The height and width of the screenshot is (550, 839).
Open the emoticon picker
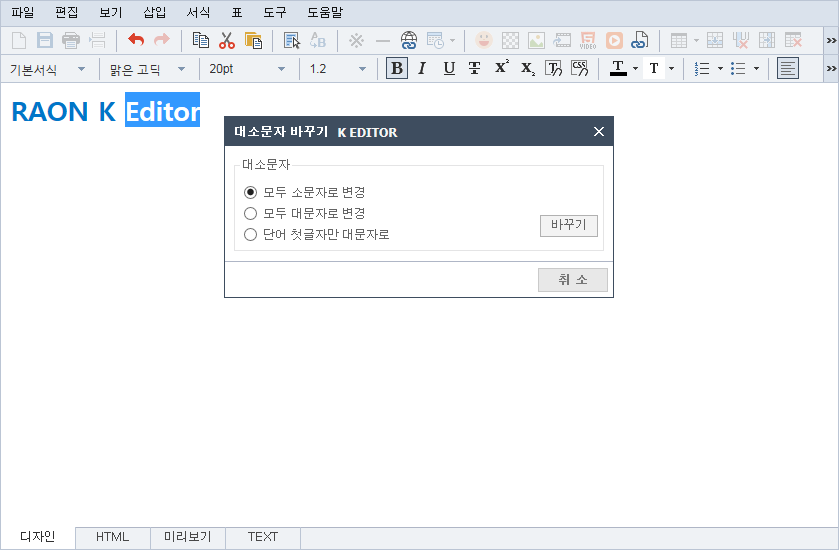(x=484, y=40)
